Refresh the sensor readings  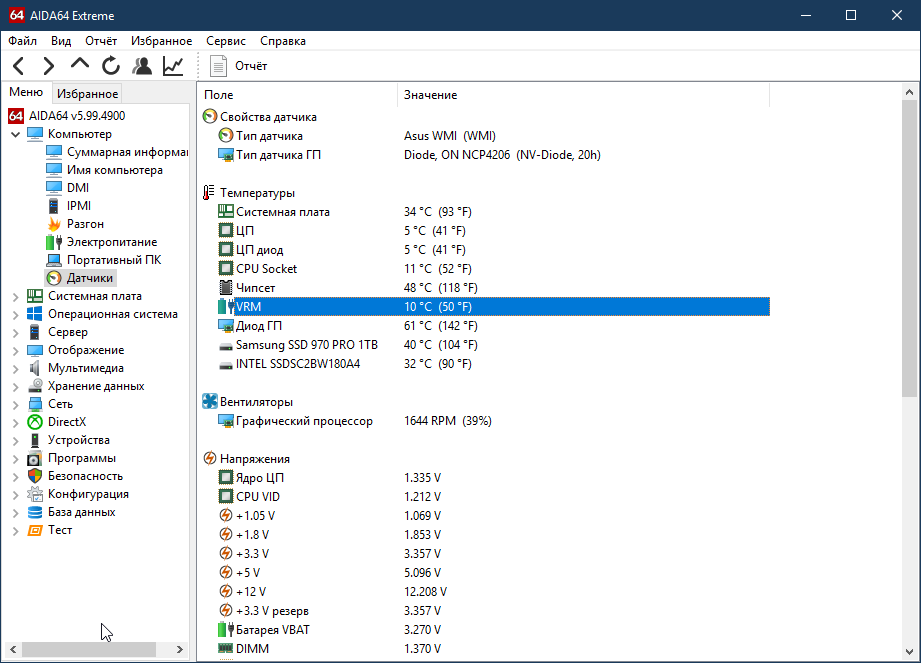point(110,66)
